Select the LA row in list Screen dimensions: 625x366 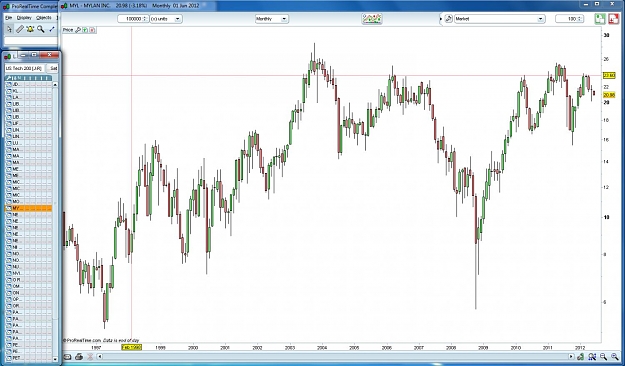(28, 97)
